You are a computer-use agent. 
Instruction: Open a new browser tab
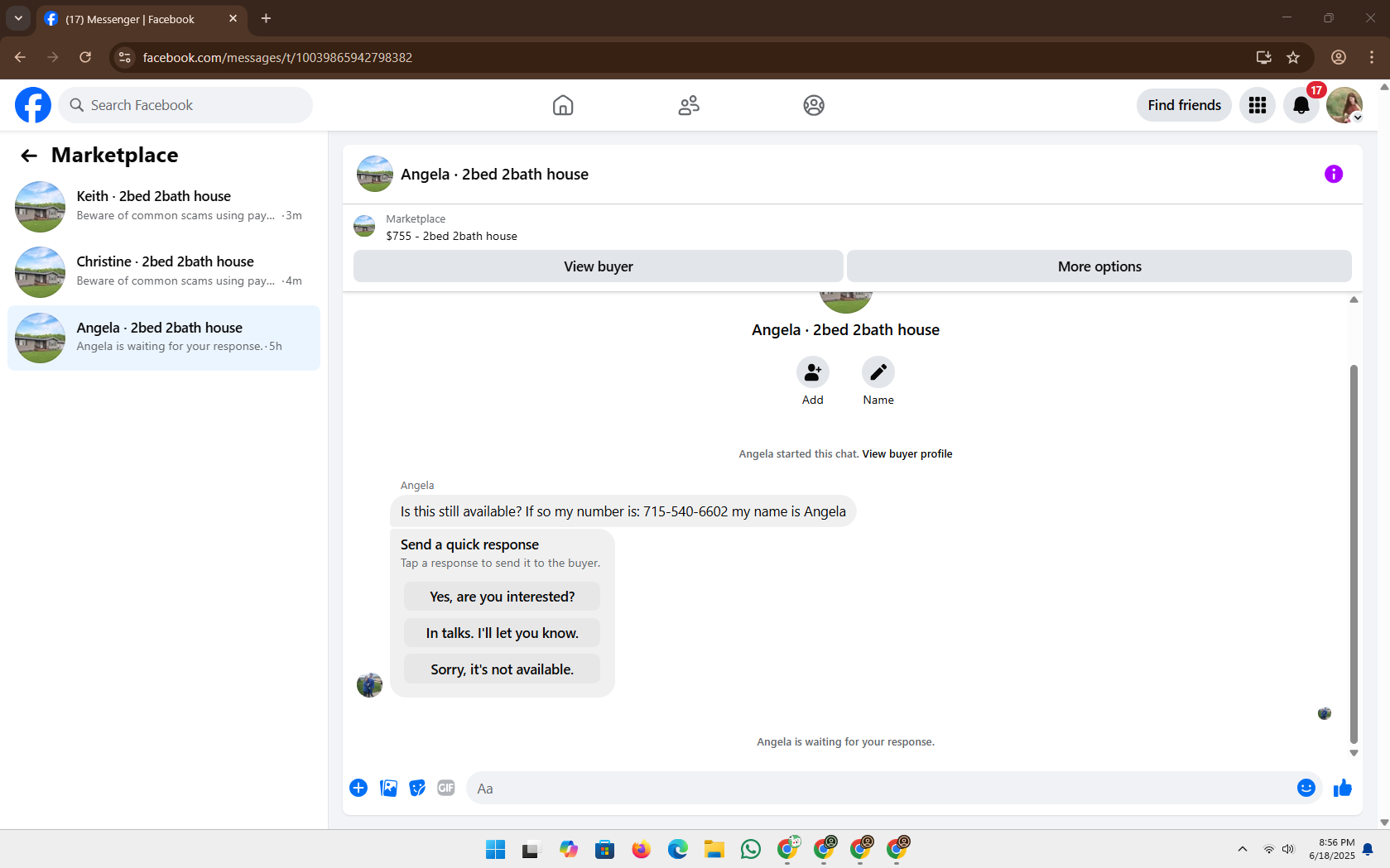coord(266,18)
